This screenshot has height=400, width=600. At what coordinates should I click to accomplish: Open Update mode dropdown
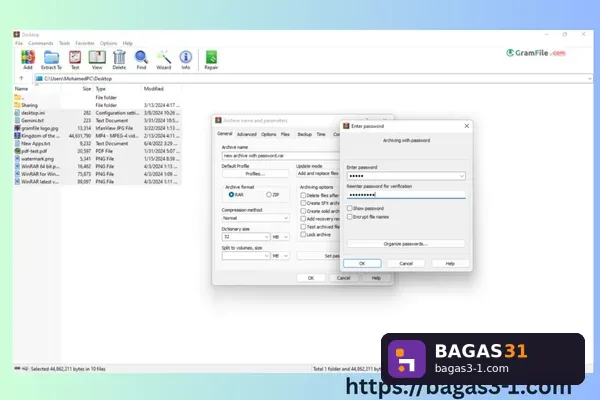(318, 173)
